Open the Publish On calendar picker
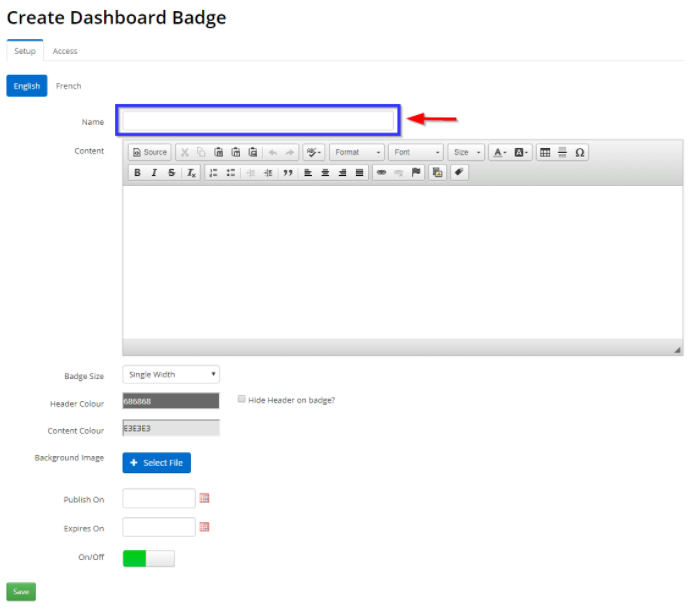Screen dimensions: 691x610 (x=205, y=498)
